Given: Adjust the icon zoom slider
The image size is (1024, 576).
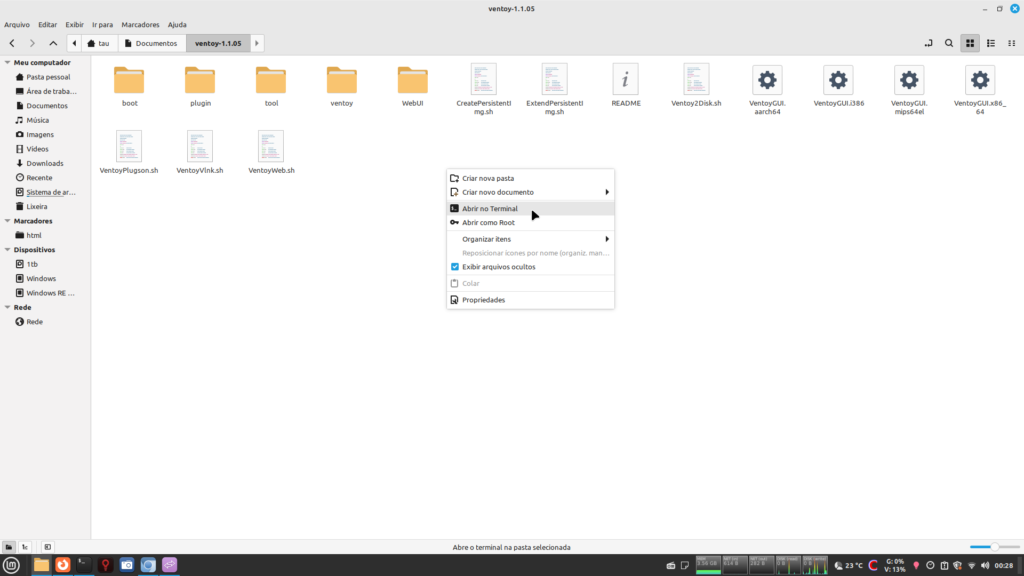Looking at the screenshot, I should pos(993,547).
